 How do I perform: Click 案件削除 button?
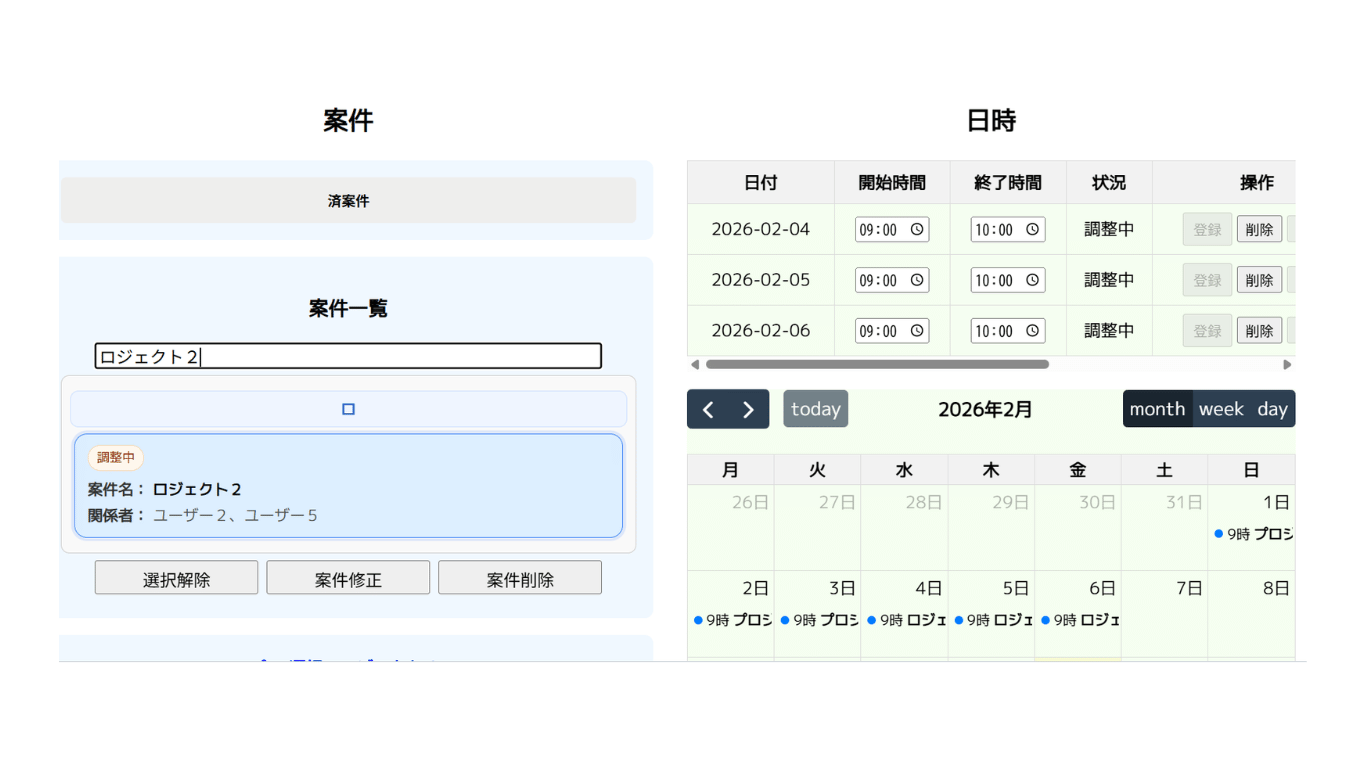point(520,578)
